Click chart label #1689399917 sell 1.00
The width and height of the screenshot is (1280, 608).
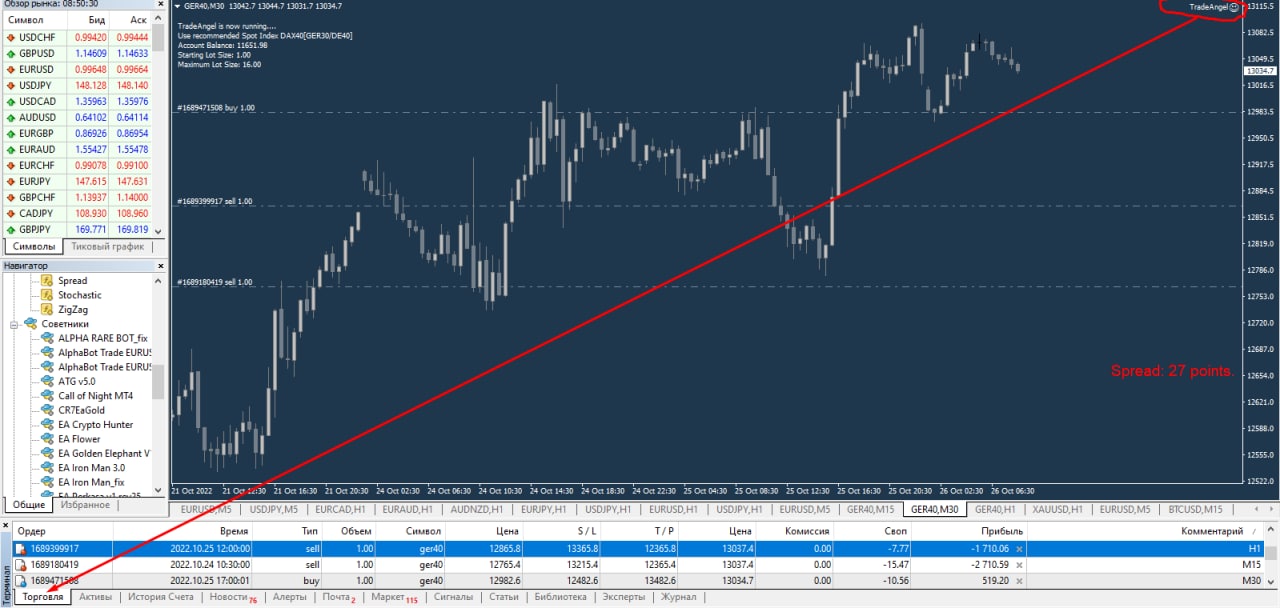[x=215, y=201]
